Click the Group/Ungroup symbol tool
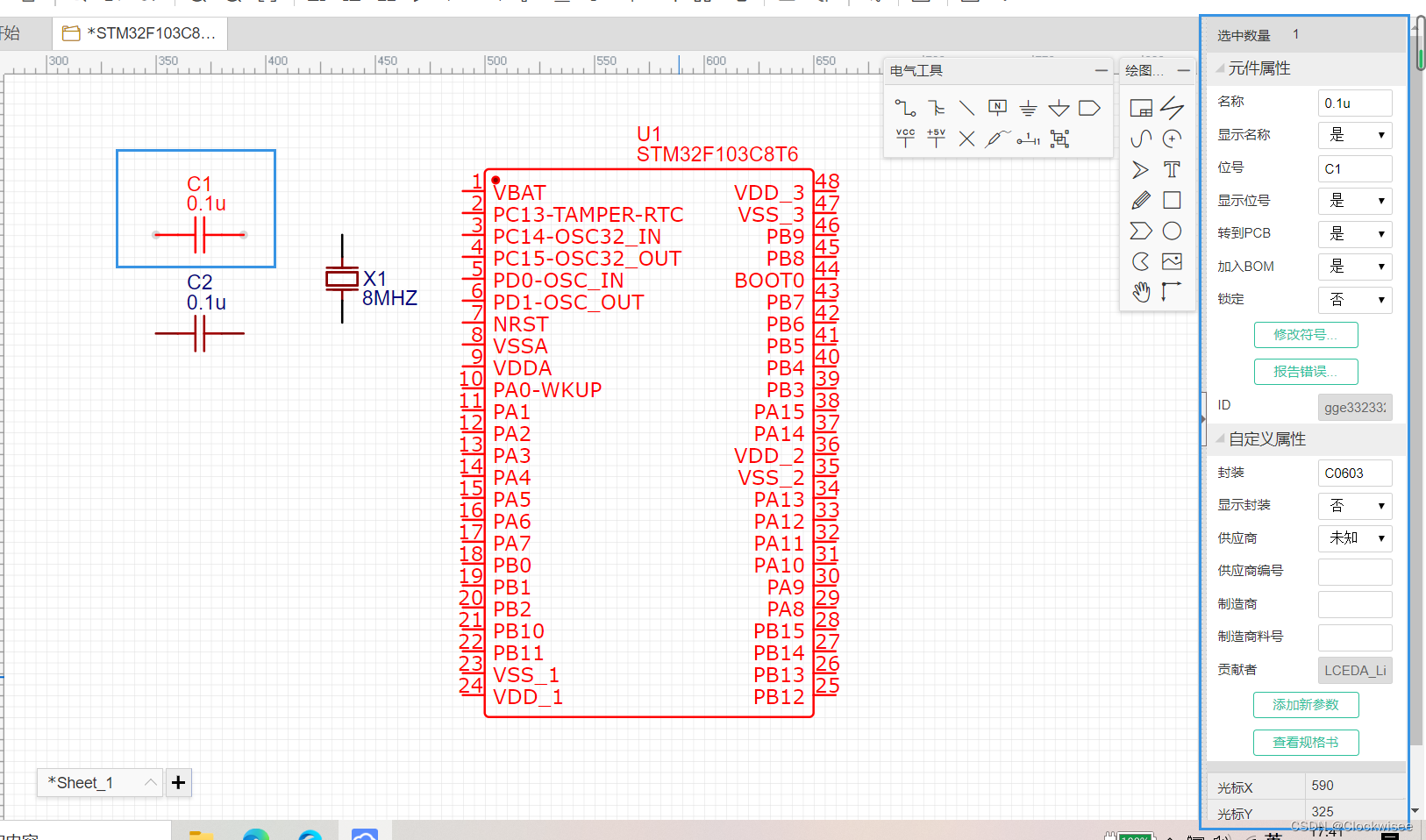The height and width of the screenshot is (840, 1426). (1059, 139)
